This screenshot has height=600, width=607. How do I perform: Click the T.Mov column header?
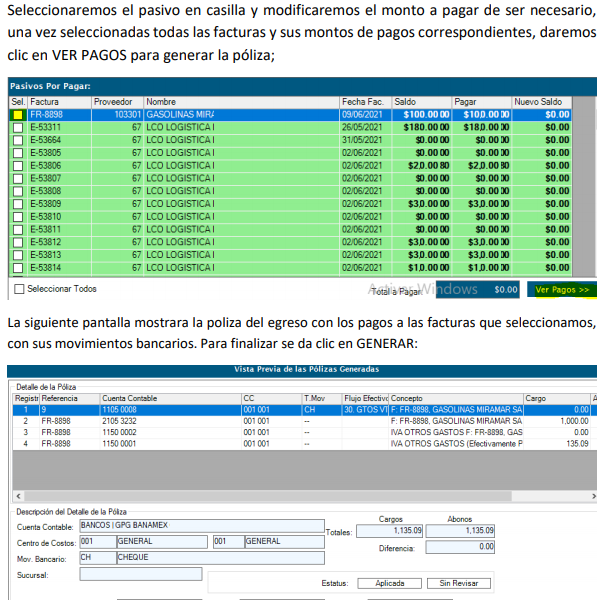321,399
